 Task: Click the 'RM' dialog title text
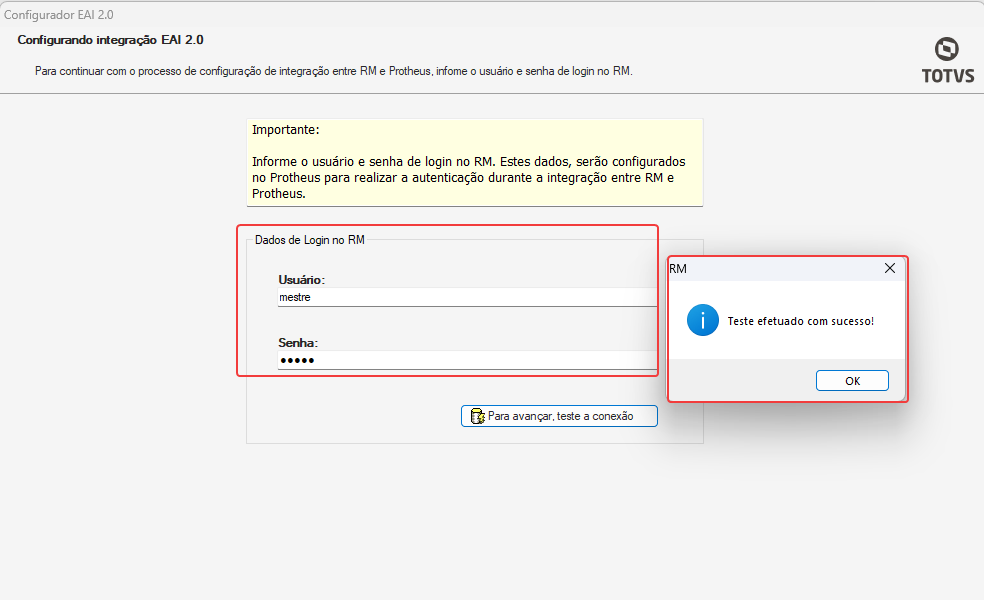point(678,269)
